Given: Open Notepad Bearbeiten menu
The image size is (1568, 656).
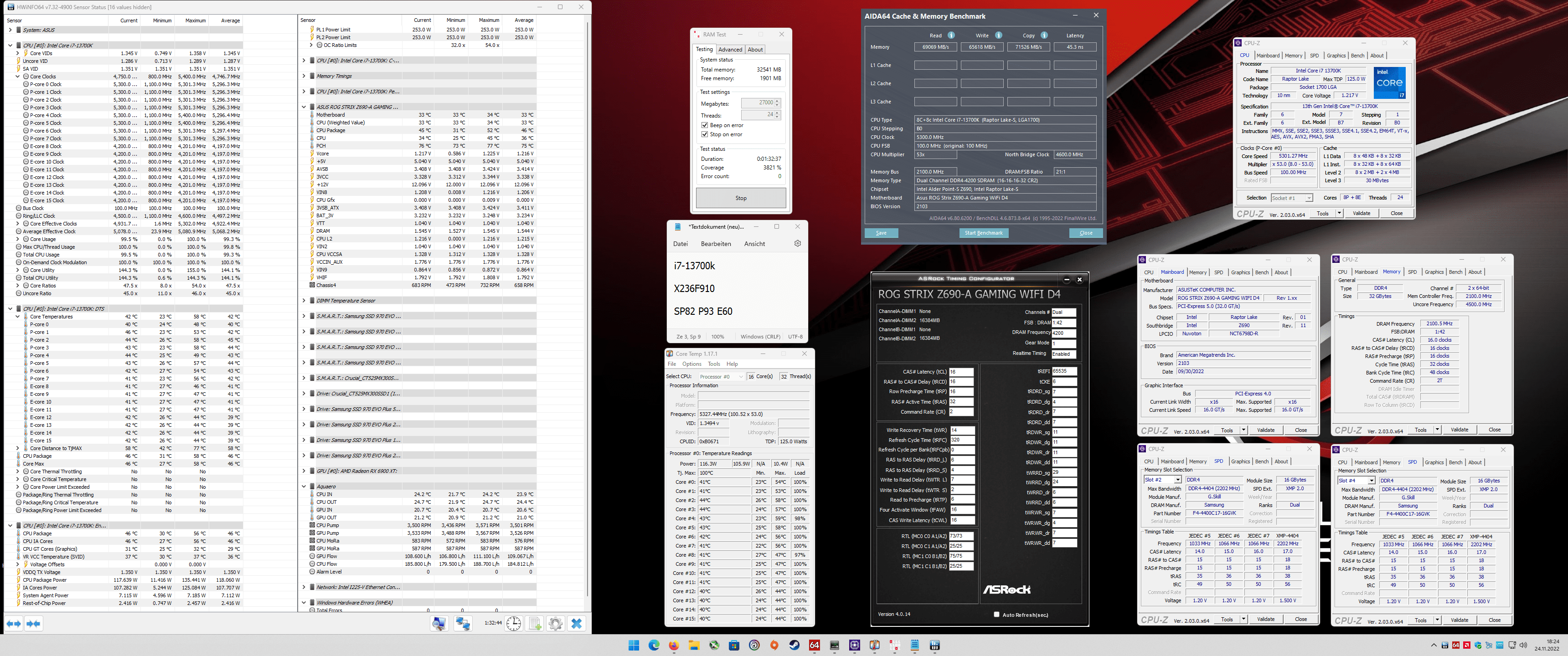Looking at the screenshot, I should 716,244.
